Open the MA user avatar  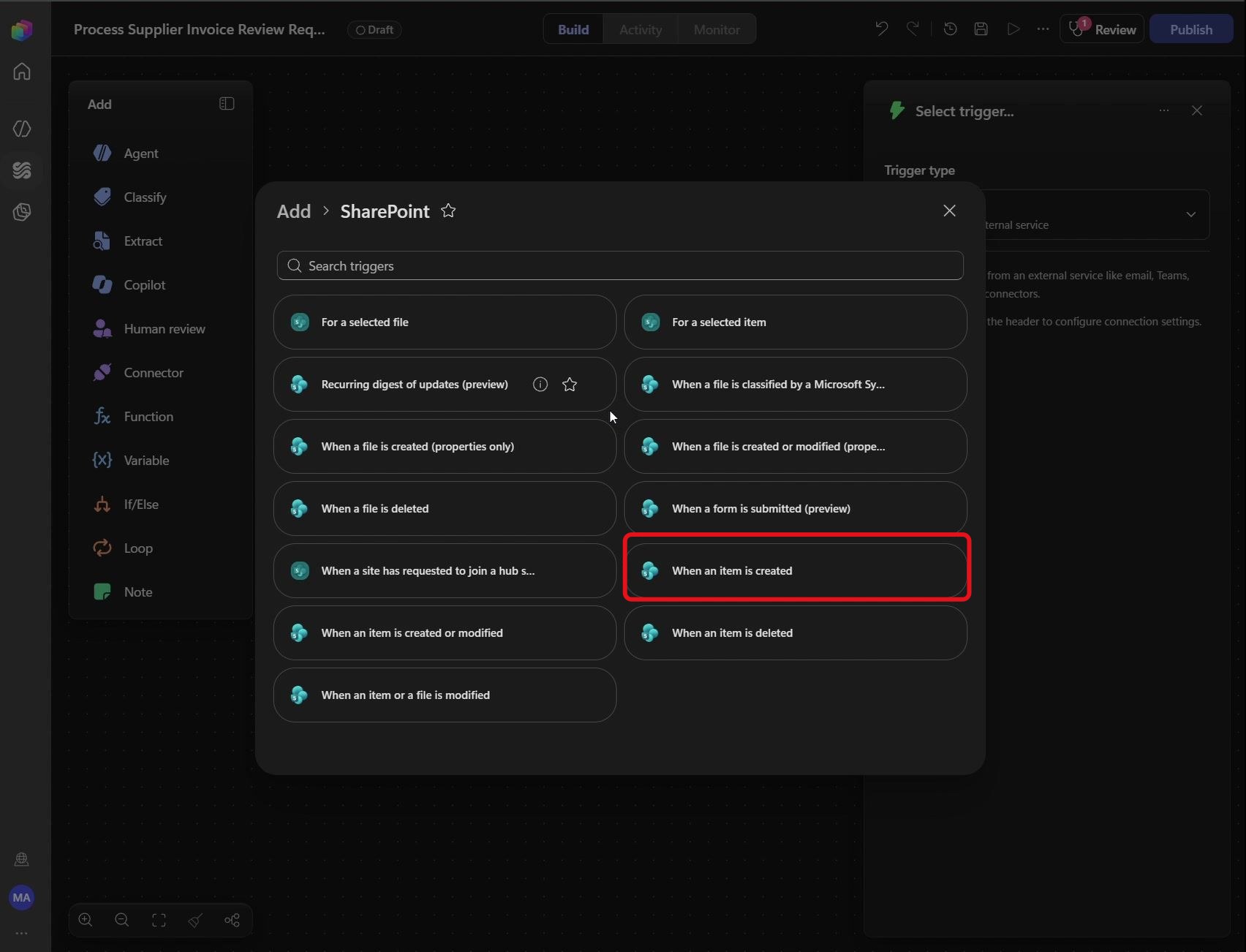tap(22, 898)
